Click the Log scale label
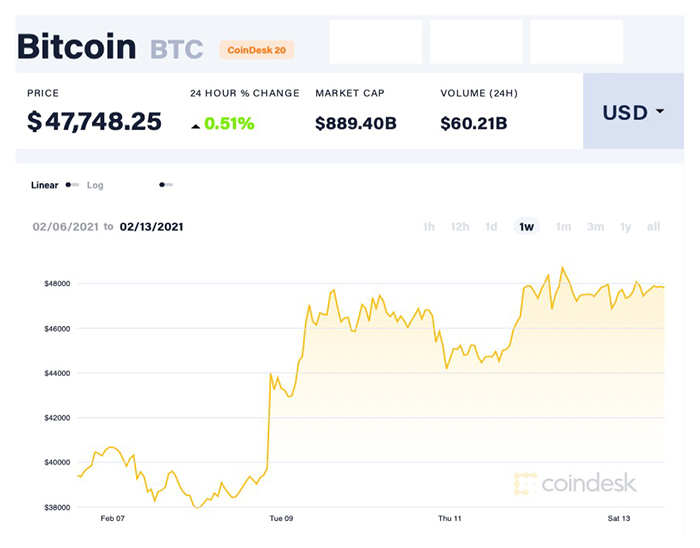Screen dimensions: 700x548 pos(95,185)
